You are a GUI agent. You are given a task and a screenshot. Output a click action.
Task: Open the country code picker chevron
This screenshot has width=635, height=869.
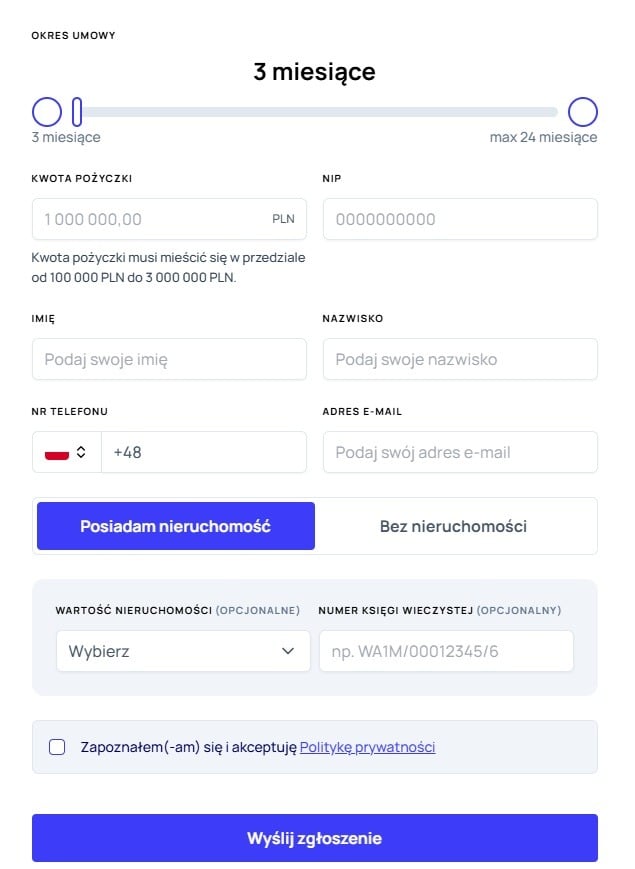pos(83,452)
